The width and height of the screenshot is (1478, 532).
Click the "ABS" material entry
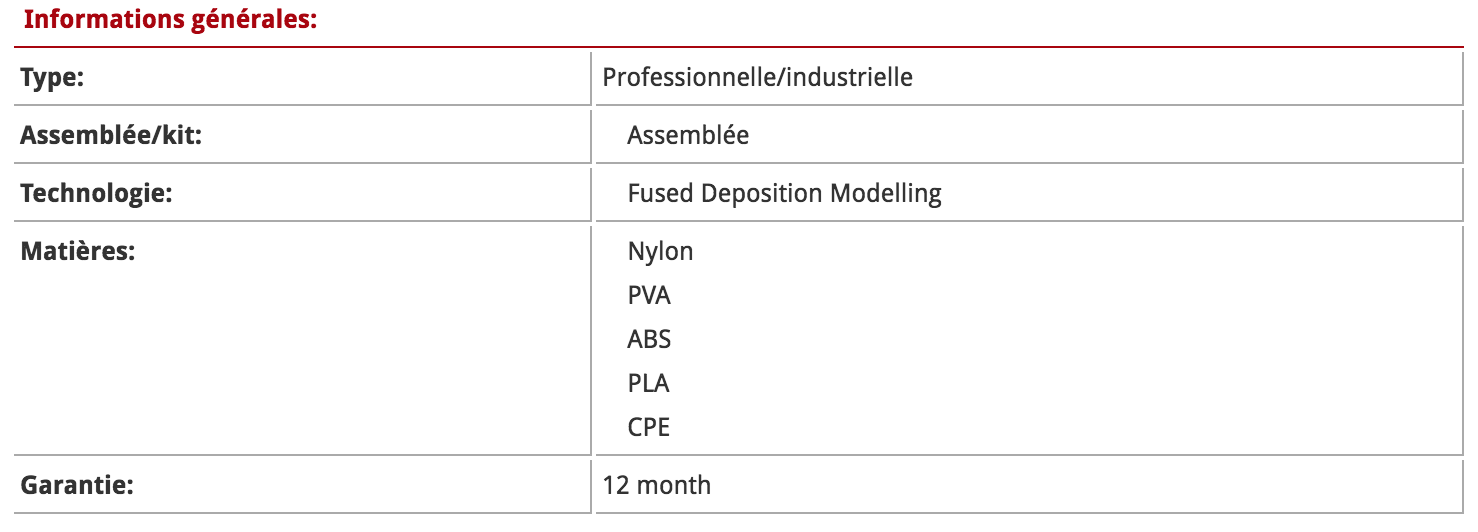point(649,339)
